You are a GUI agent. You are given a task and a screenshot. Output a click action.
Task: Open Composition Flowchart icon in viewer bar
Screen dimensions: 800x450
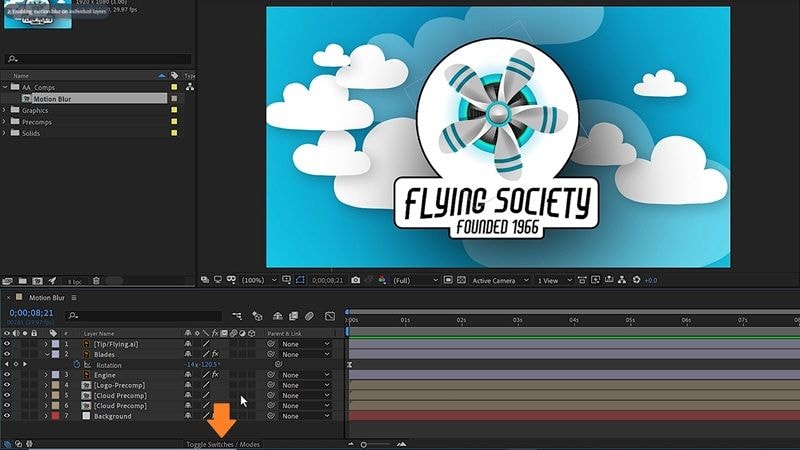click(622, 280)
